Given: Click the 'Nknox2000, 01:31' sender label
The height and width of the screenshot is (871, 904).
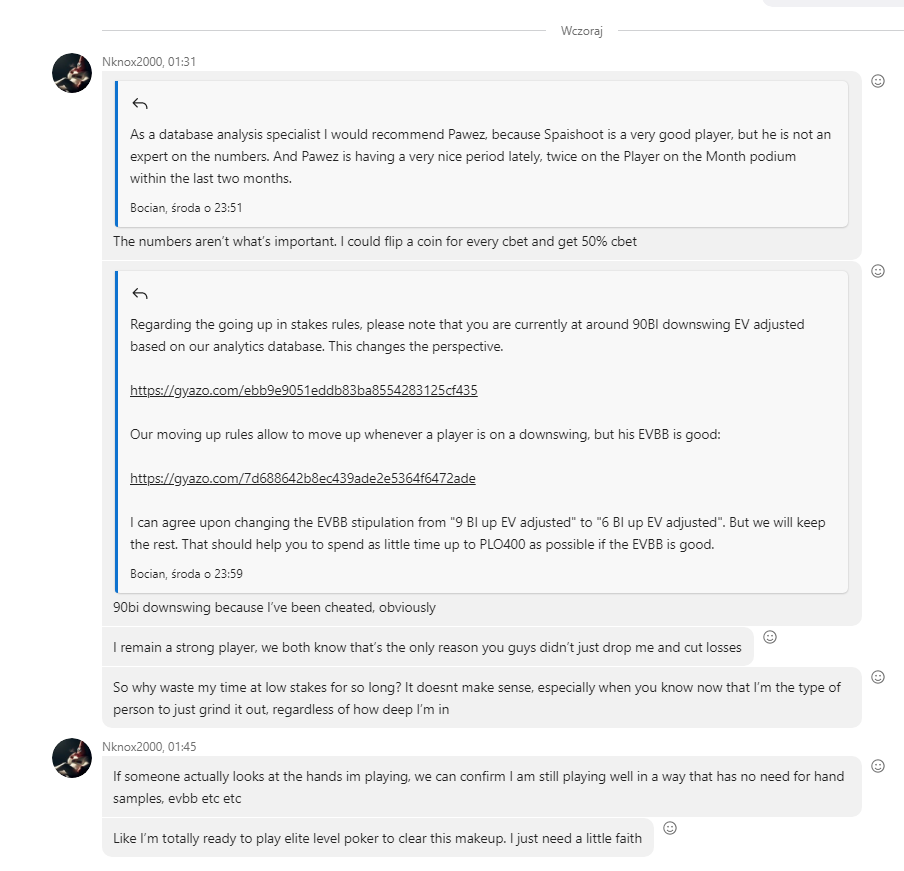Looking at the screenshot, I should [x=149, y=62].
